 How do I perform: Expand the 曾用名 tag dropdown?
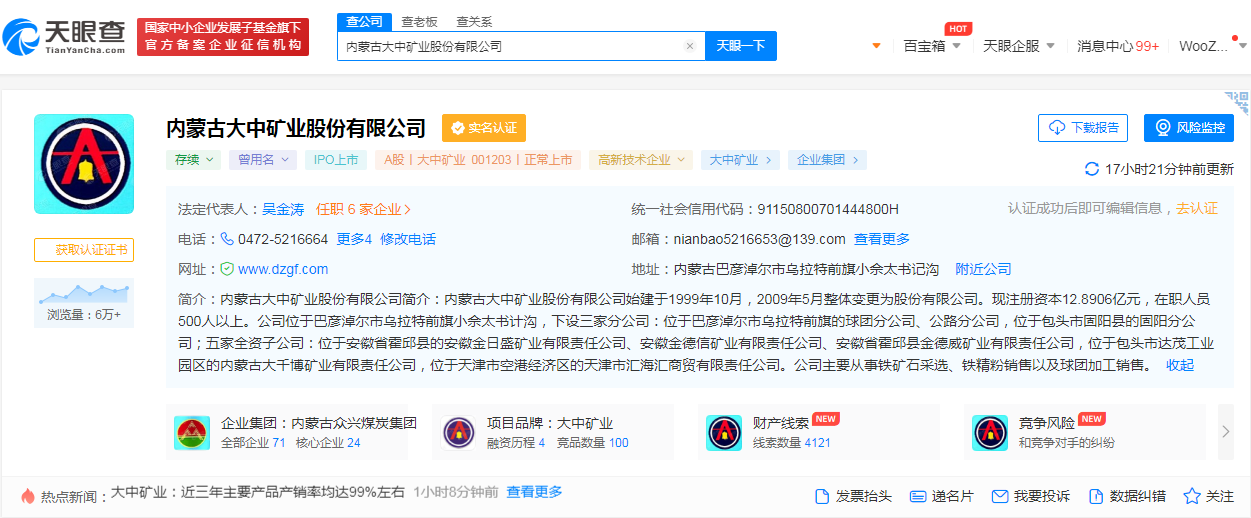pos(262,160)
